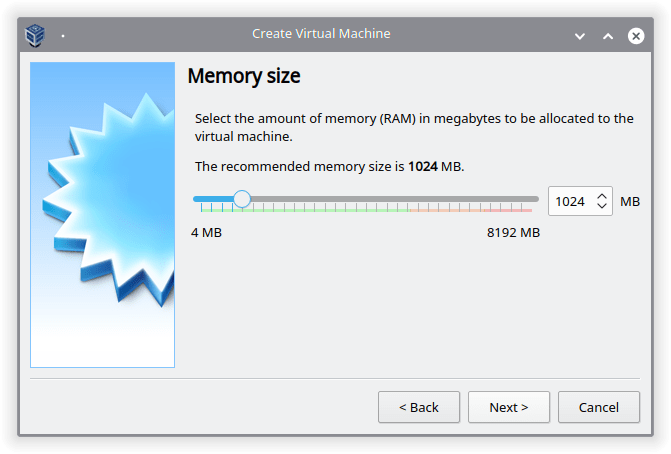The image size is (671, 454).
Task: Maximize window using the up chevron icon
Action: tap(608, 36)
